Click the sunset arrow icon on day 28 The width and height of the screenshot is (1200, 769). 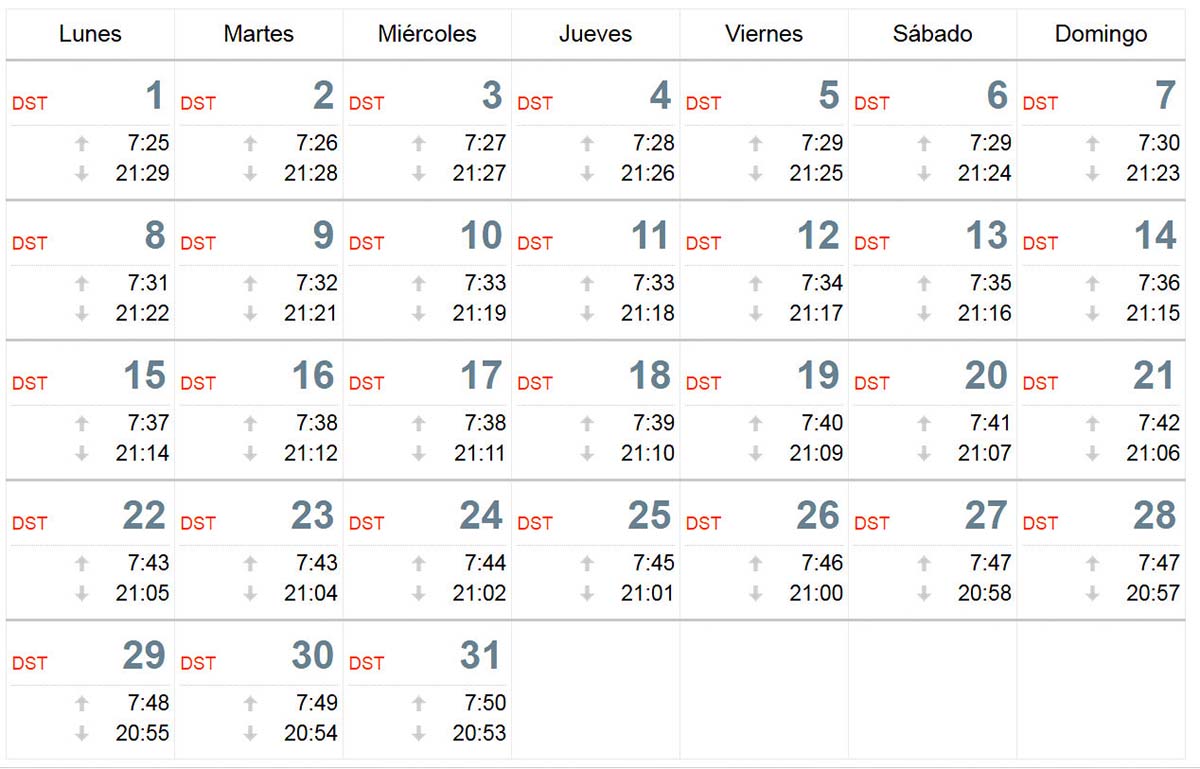click(x=1093, y=593)
